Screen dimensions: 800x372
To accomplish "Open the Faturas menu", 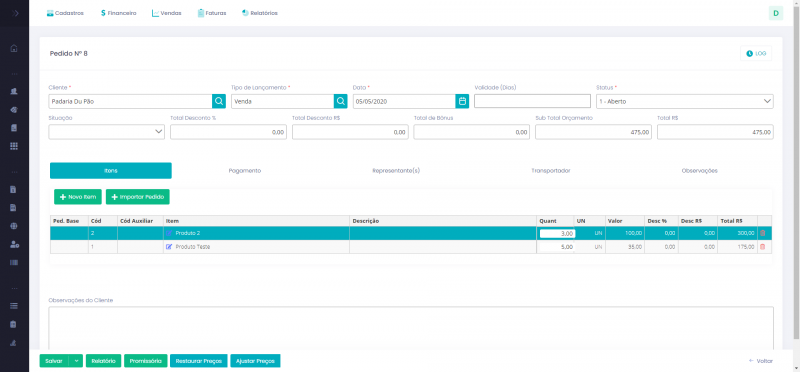I will tap(212, 13).
